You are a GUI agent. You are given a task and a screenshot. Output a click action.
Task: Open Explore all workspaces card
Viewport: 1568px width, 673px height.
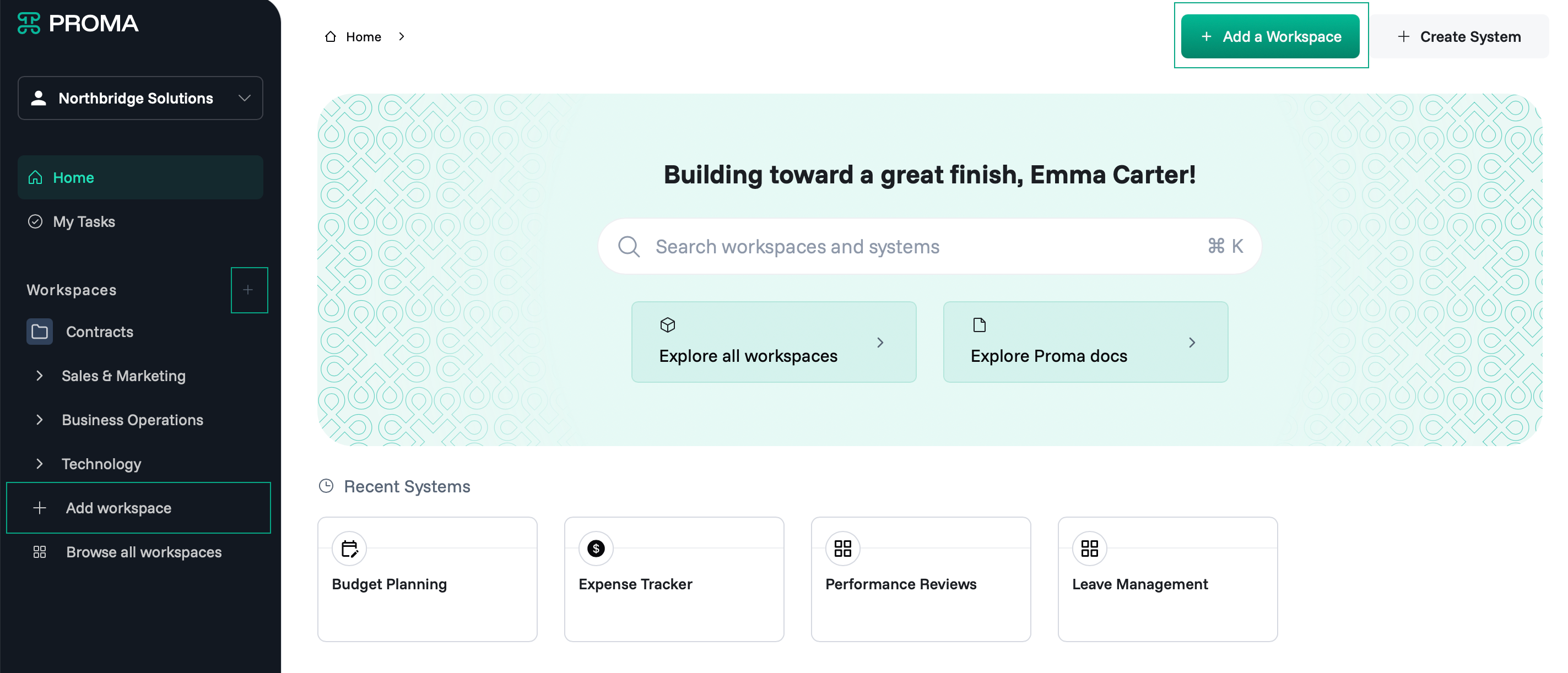pyautogui.click(x=774, y=342)
